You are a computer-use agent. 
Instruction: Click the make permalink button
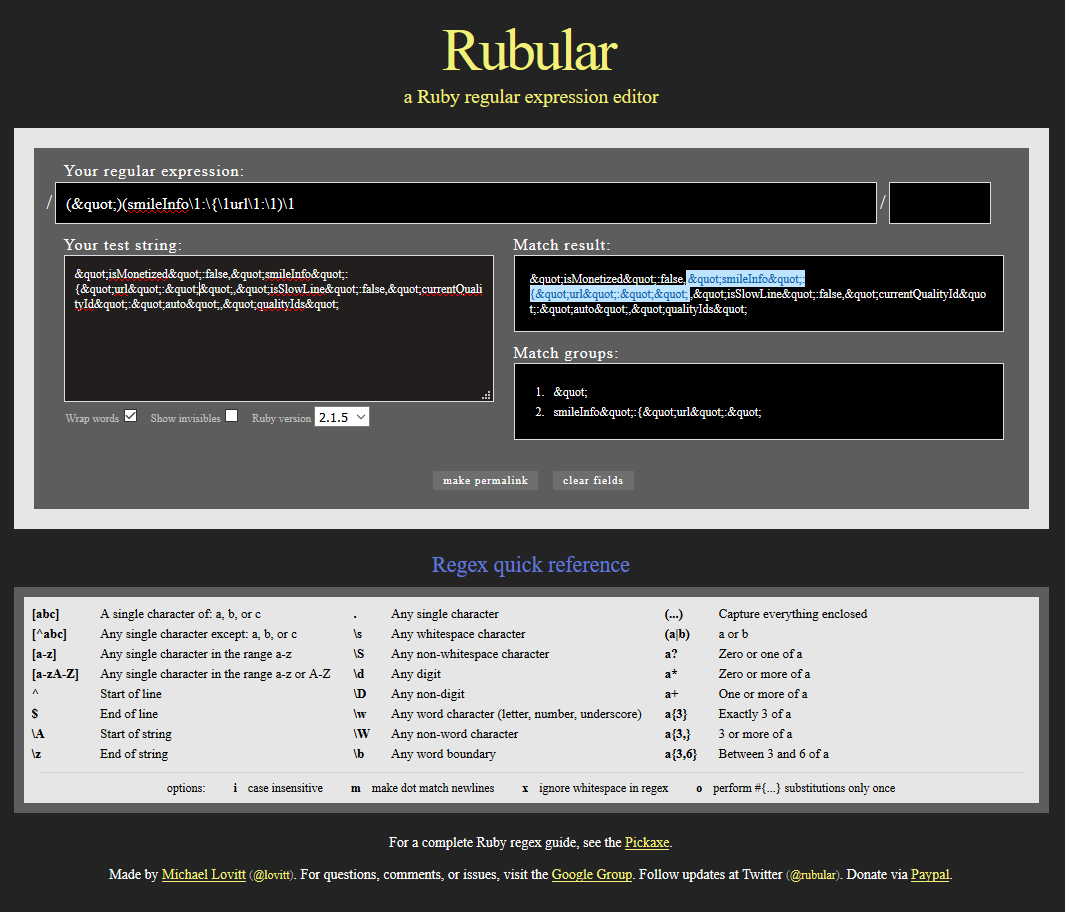click(485, 480)
